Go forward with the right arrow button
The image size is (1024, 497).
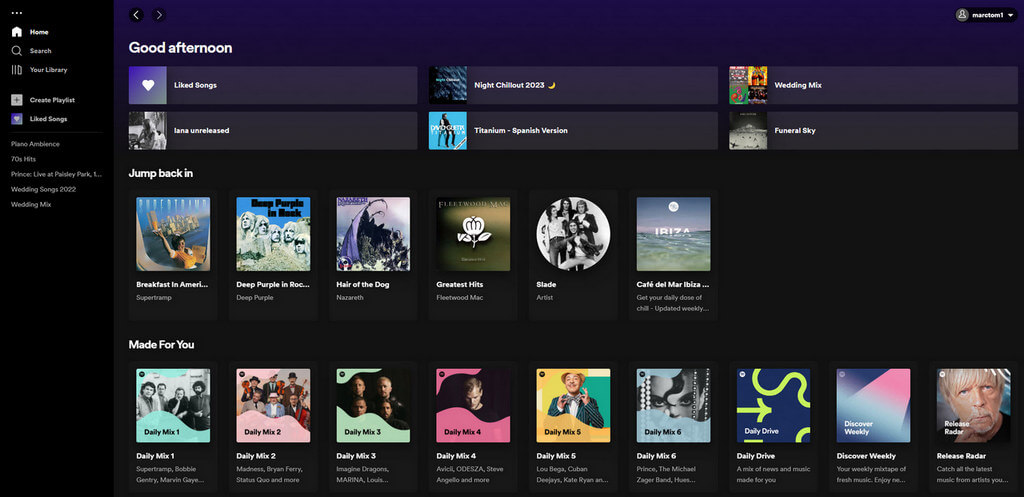point(158,15)
